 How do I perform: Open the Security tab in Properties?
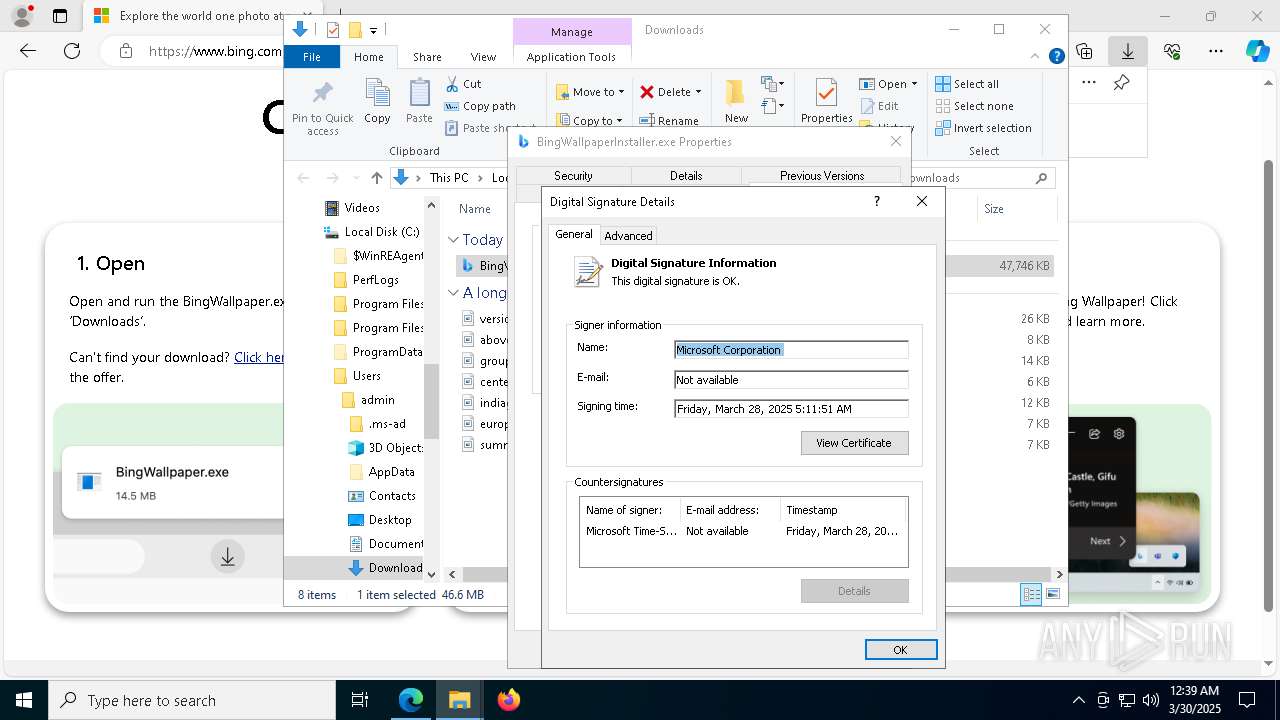[x=573, y=176]
